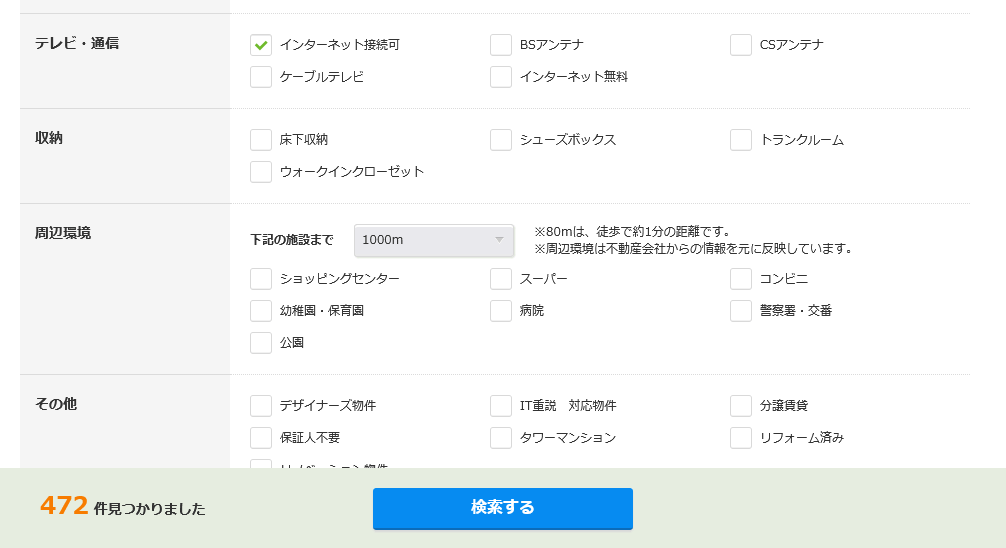Select the ケーブルテレビ checkbox

click(261, 77)
